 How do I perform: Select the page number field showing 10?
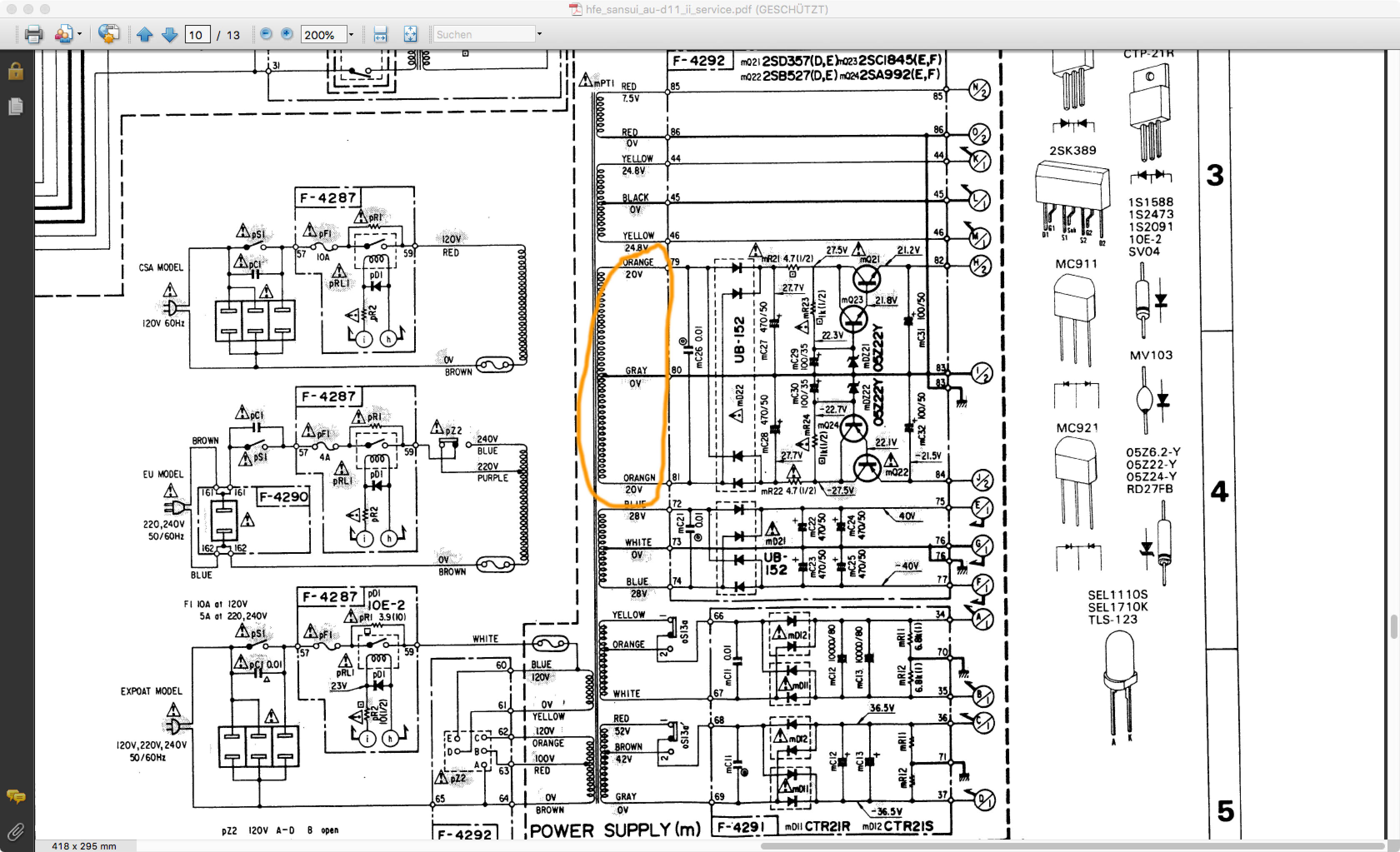click(x=197, y=35)
